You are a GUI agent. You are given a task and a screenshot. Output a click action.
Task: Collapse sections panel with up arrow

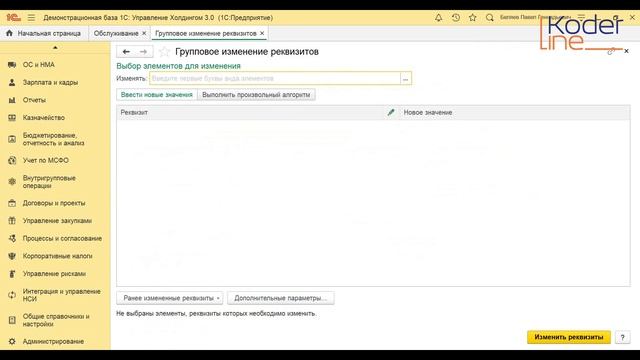click(x=55, y=48)
